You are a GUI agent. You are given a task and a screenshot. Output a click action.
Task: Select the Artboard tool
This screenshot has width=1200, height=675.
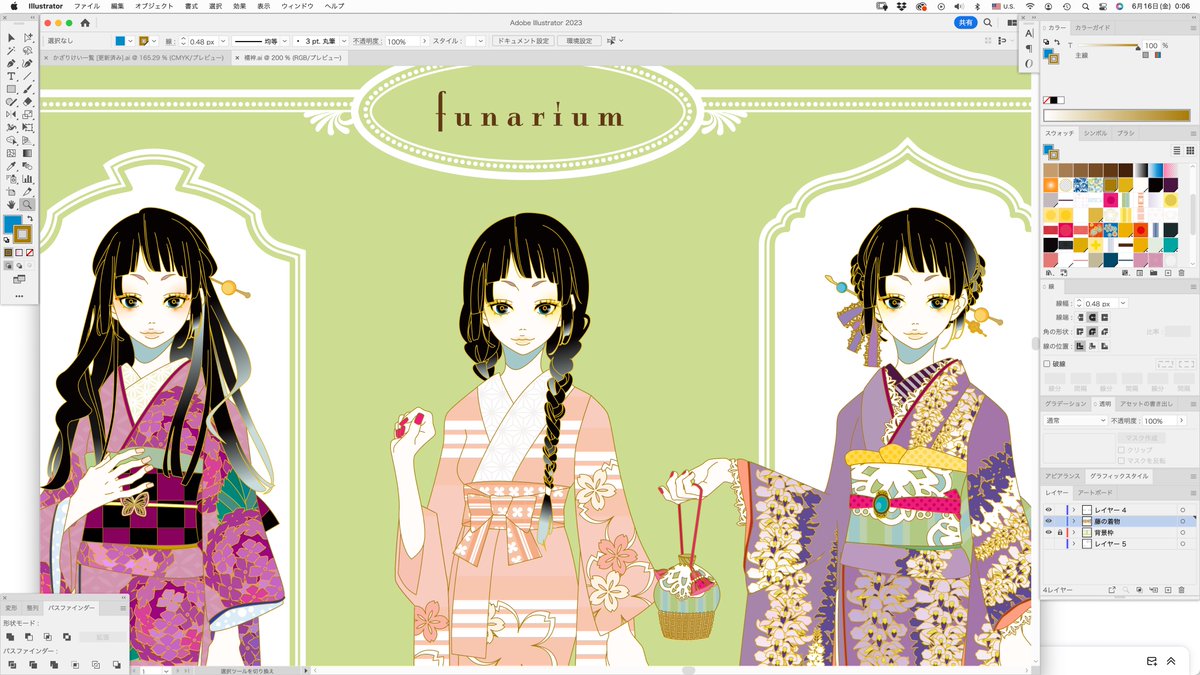tap(11, 191)
